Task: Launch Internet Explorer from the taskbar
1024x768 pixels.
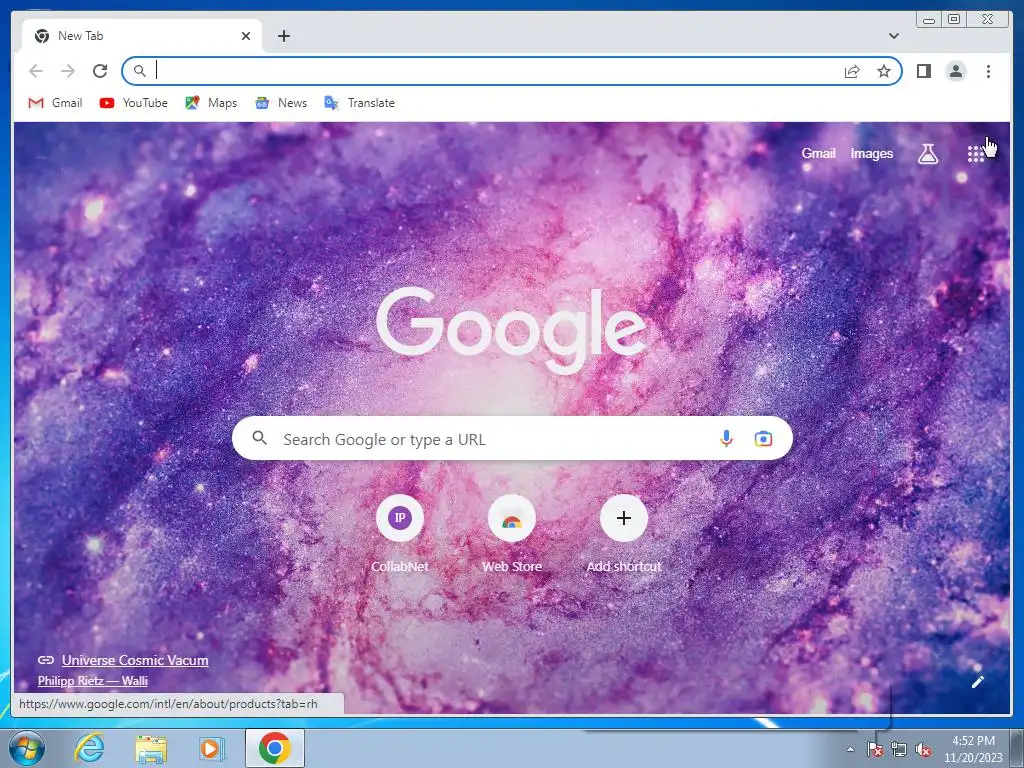Action: point(89,748)
